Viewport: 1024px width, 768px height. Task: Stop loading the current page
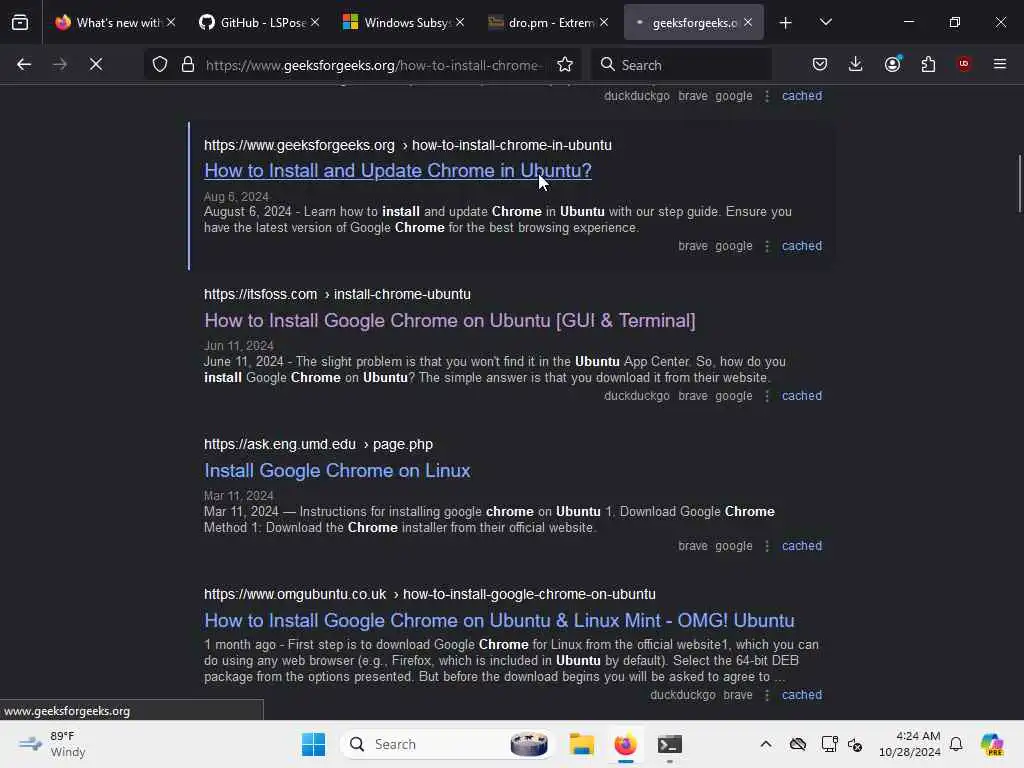click(96, 64)
